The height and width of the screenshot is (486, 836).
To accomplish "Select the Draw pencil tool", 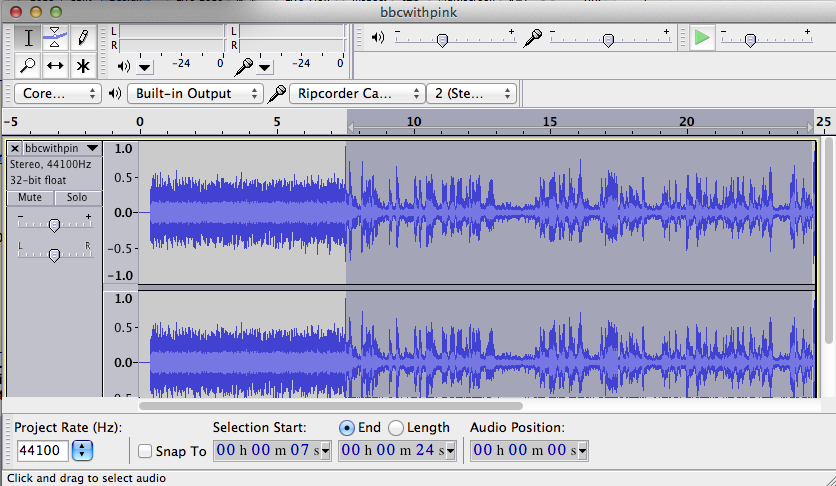I will point(83,38).
